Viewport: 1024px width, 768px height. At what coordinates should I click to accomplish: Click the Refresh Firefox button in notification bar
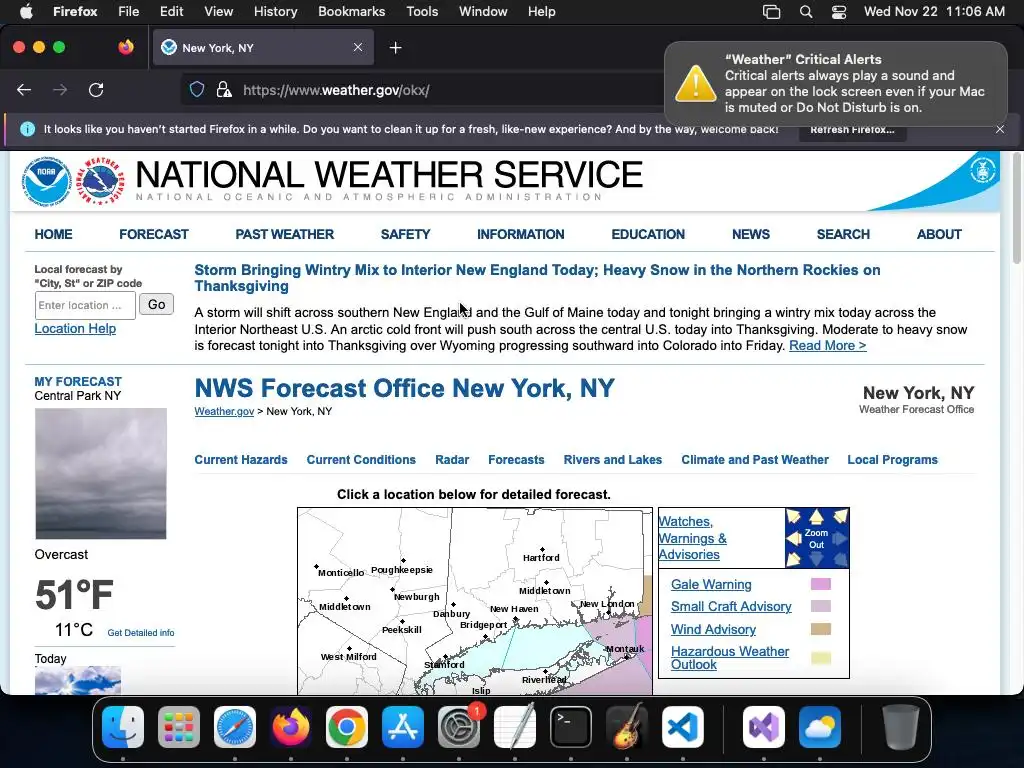point(852,129)
